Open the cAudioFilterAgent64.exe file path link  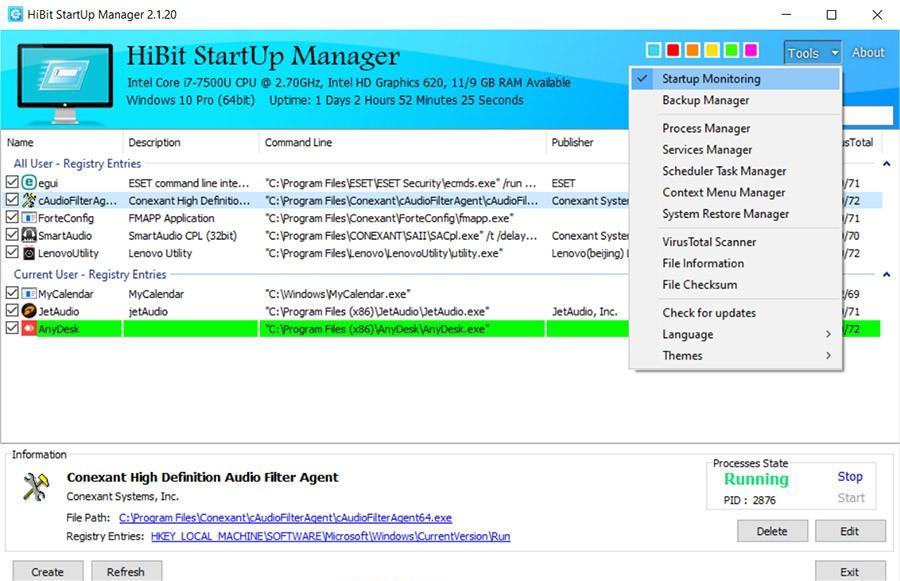click(285, 518)
